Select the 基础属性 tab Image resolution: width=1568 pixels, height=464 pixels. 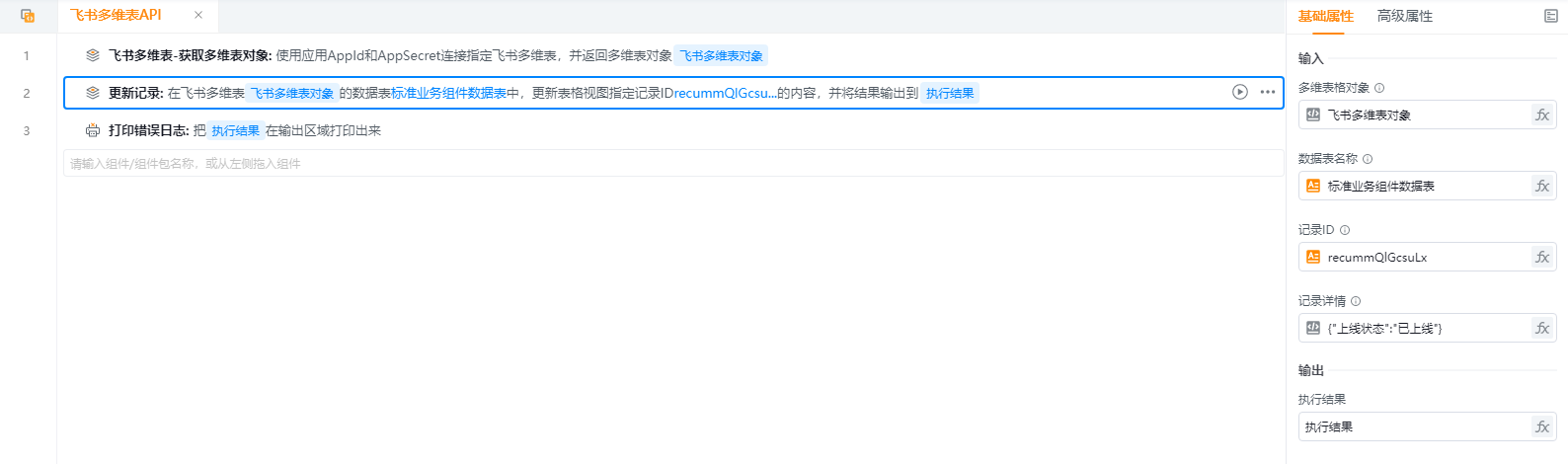pos(1325,16)
